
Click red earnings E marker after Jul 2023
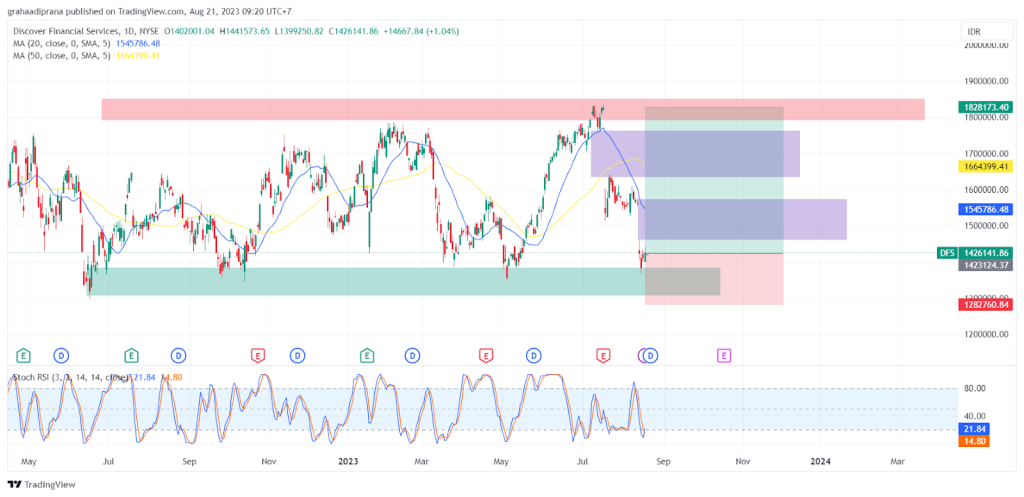point(603,355)
